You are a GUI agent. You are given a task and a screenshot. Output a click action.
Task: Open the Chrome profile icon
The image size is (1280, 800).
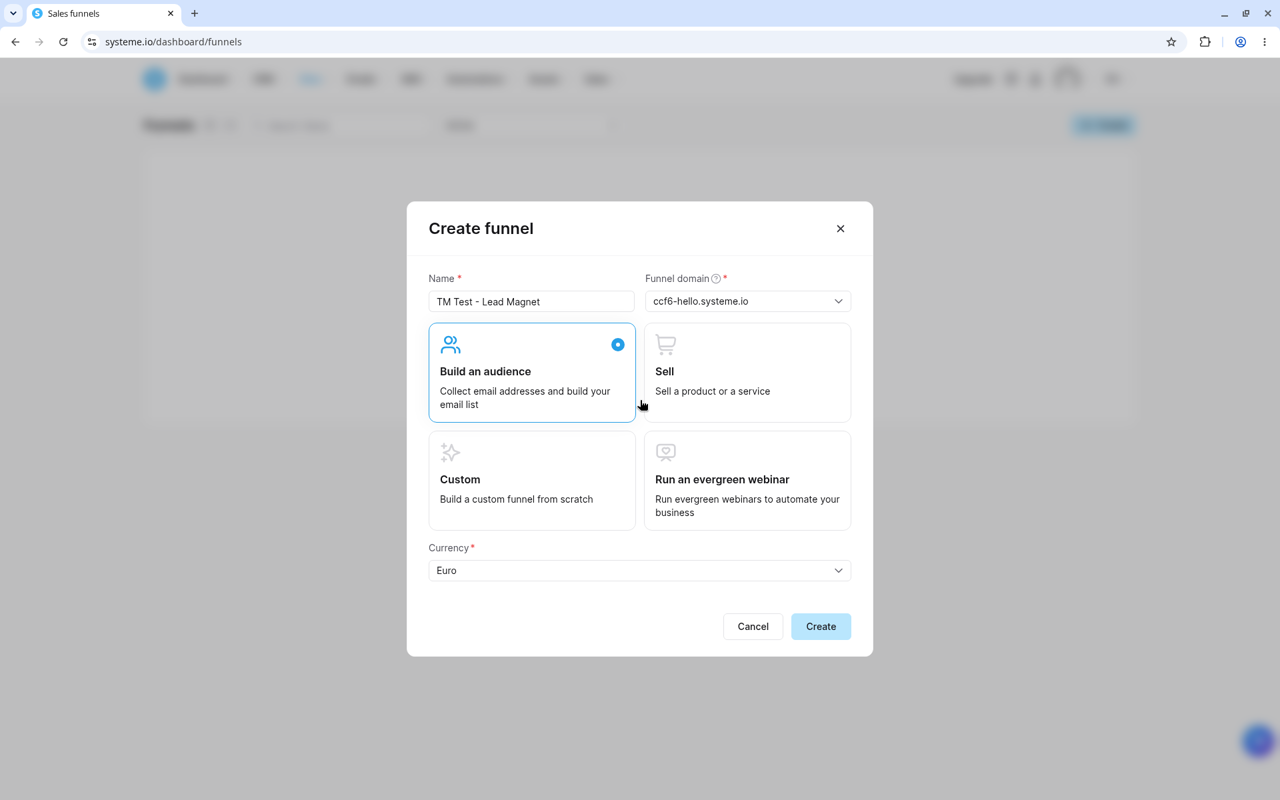1240,42
